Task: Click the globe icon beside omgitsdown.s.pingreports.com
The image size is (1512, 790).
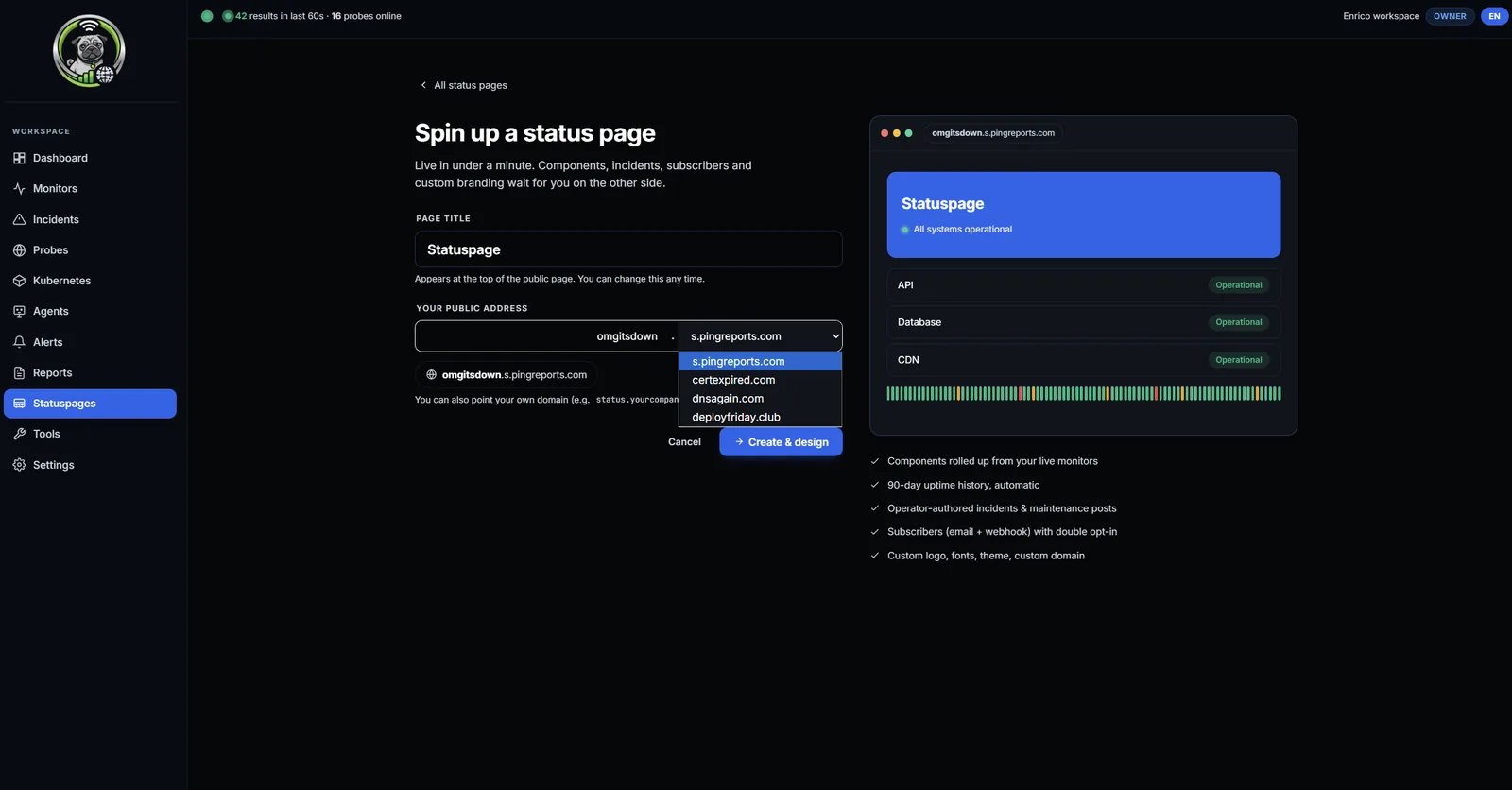Action: 431,375
